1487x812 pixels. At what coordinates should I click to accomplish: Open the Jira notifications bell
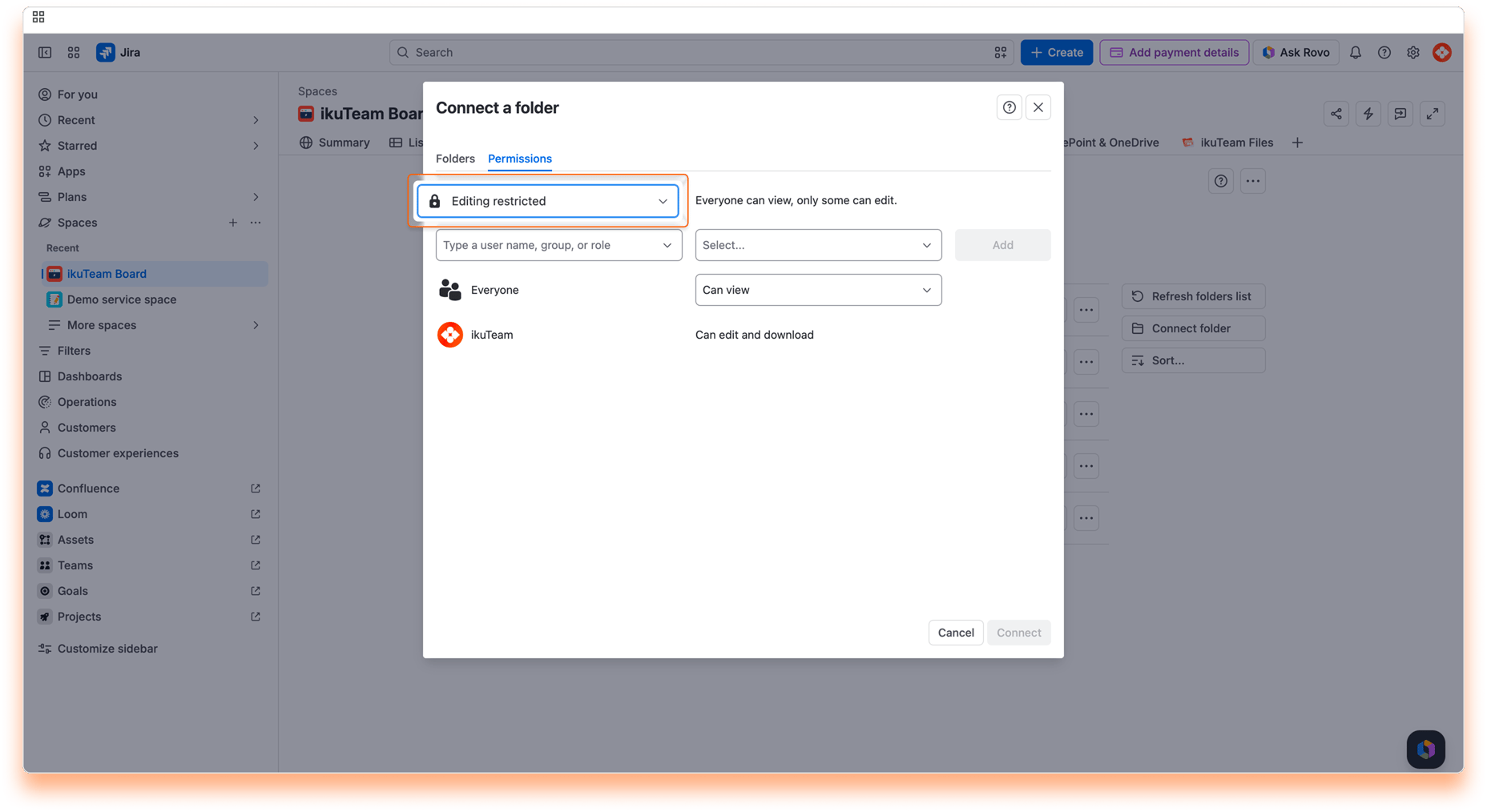point(1356,53)
